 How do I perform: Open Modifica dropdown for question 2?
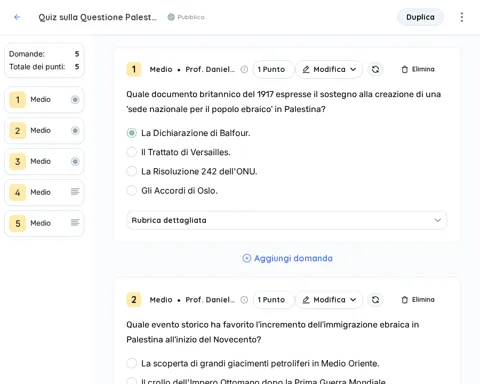(x=329, y=300)
